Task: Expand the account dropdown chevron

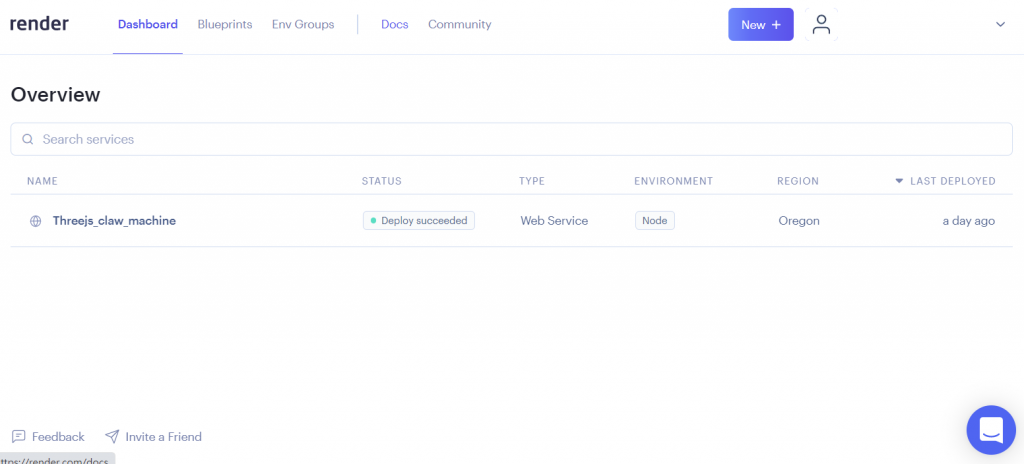Action: coord(1000,24)
